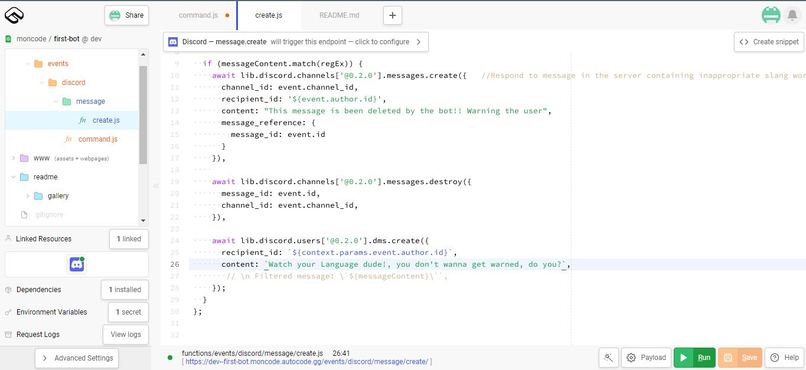This screenshot has height=370, width=806.
Task: Click the '1 installed' dependencies button
Action: (x=125, y=290)
